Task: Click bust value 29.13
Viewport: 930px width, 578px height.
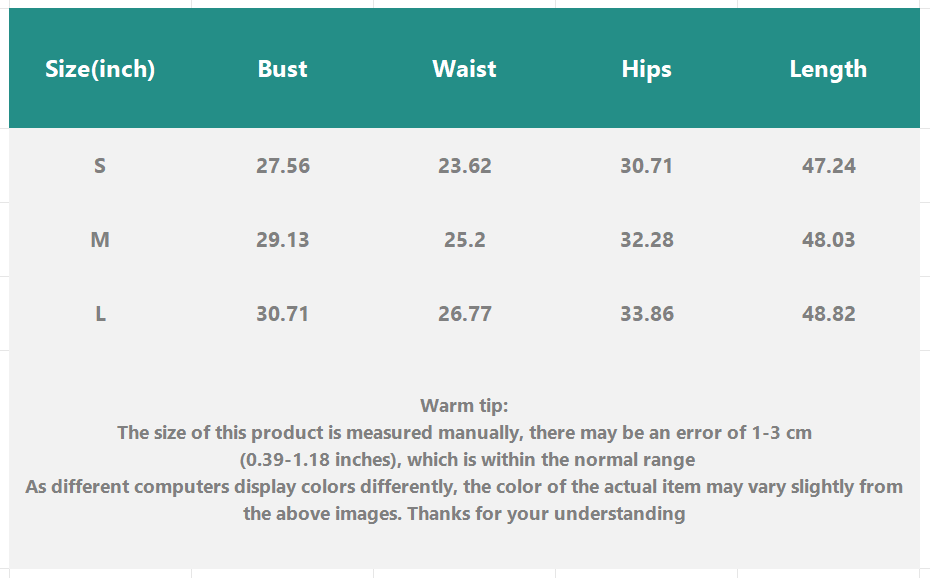Action: pos(283,240)
